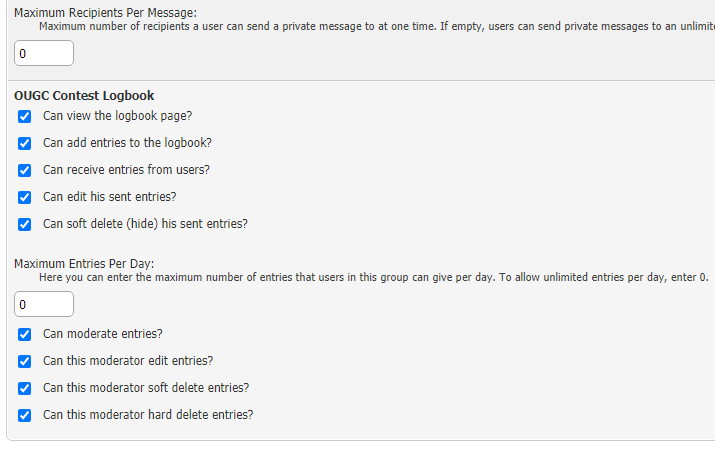715x450 pixels.
Task: Click the 'Can view the logbook page?' label text
Action: [x=117, y=116]
